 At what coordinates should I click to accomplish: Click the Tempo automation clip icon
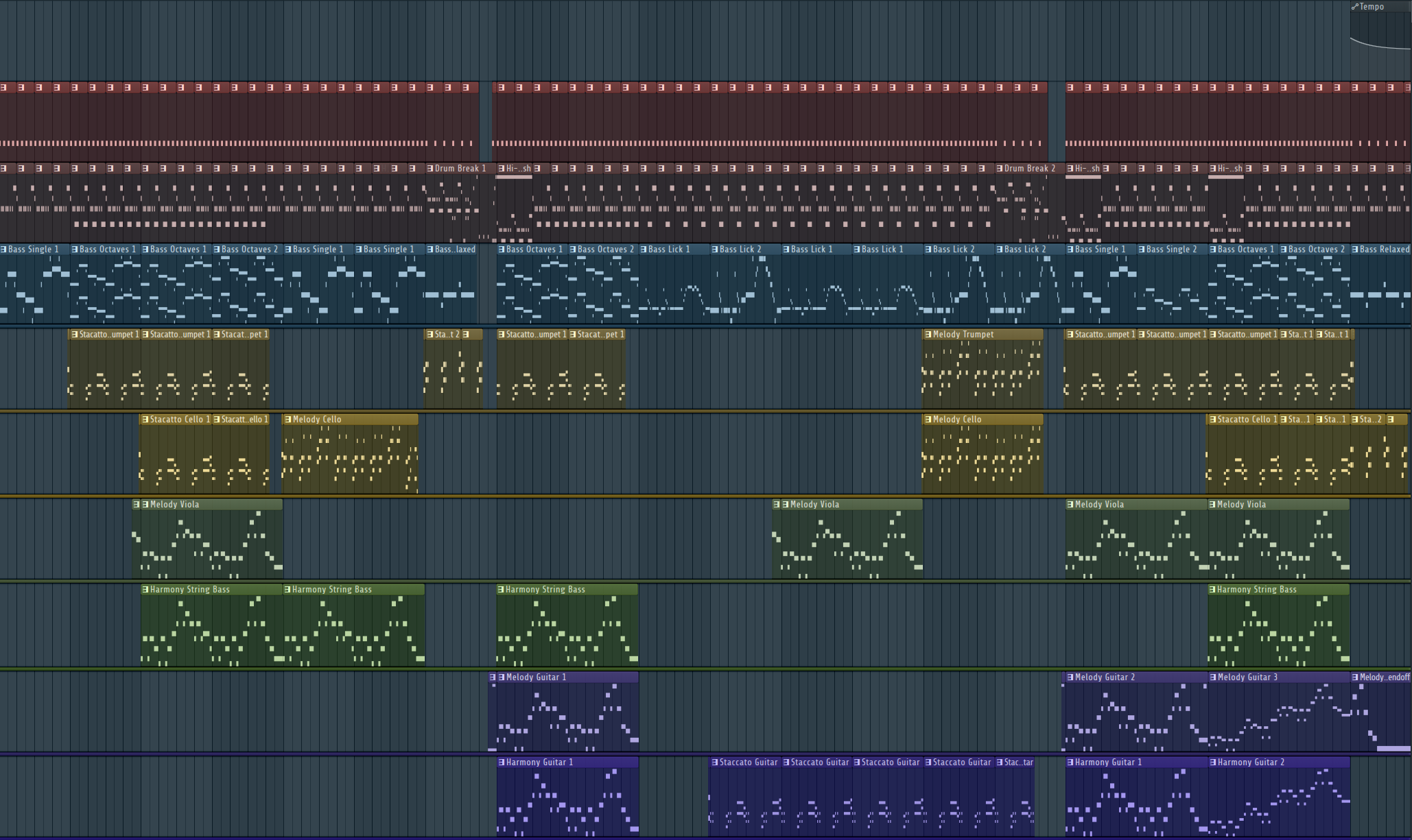1355,7
